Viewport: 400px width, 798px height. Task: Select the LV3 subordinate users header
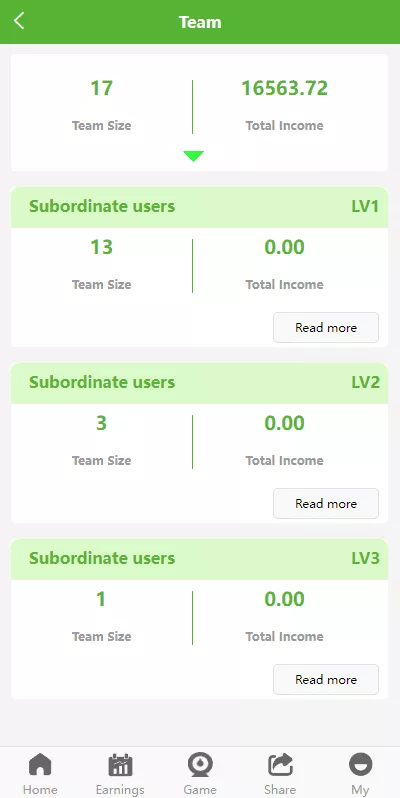click(199, 559)
